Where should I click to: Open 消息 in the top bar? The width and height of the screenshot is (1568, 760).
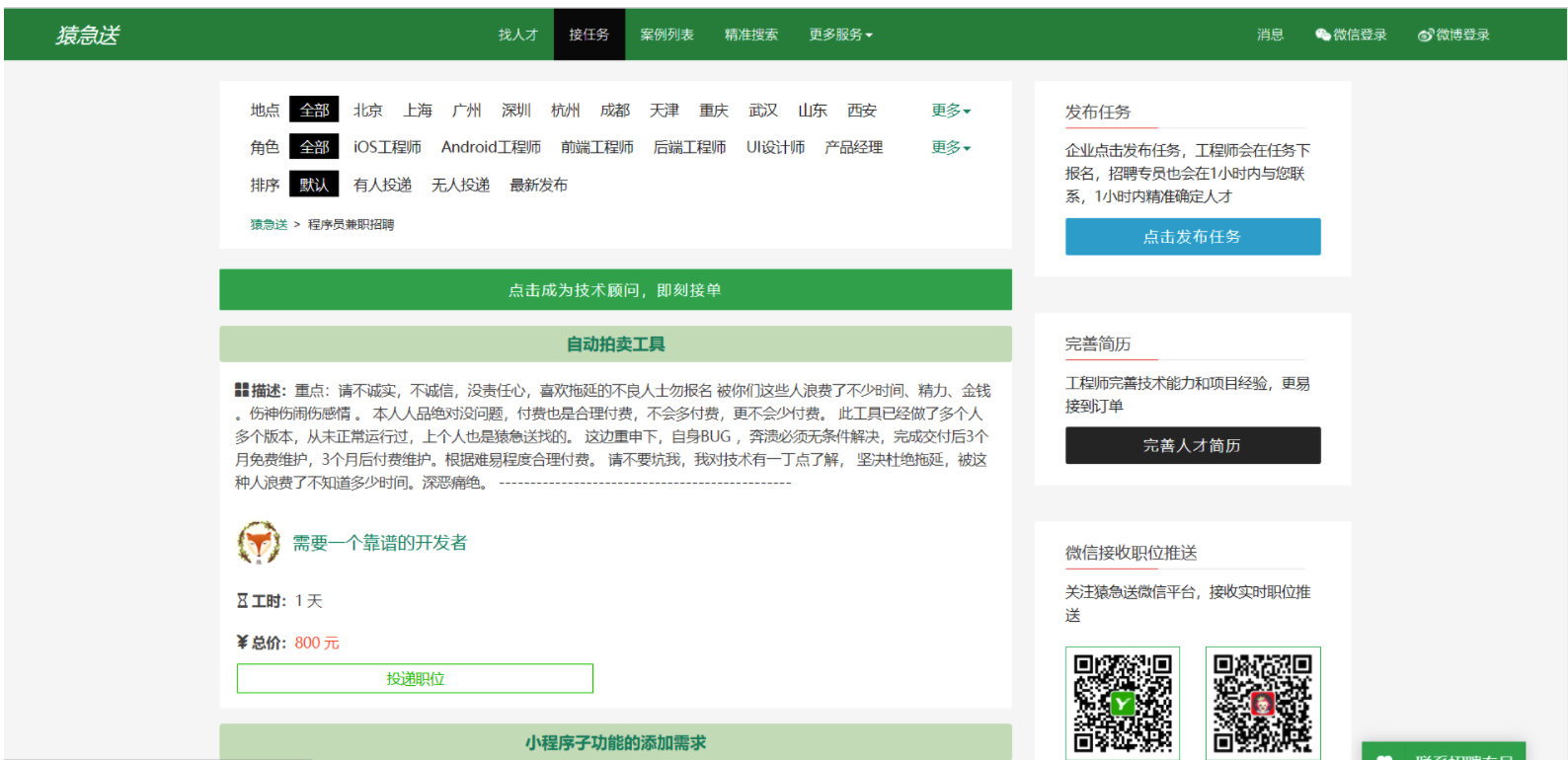1270,35
